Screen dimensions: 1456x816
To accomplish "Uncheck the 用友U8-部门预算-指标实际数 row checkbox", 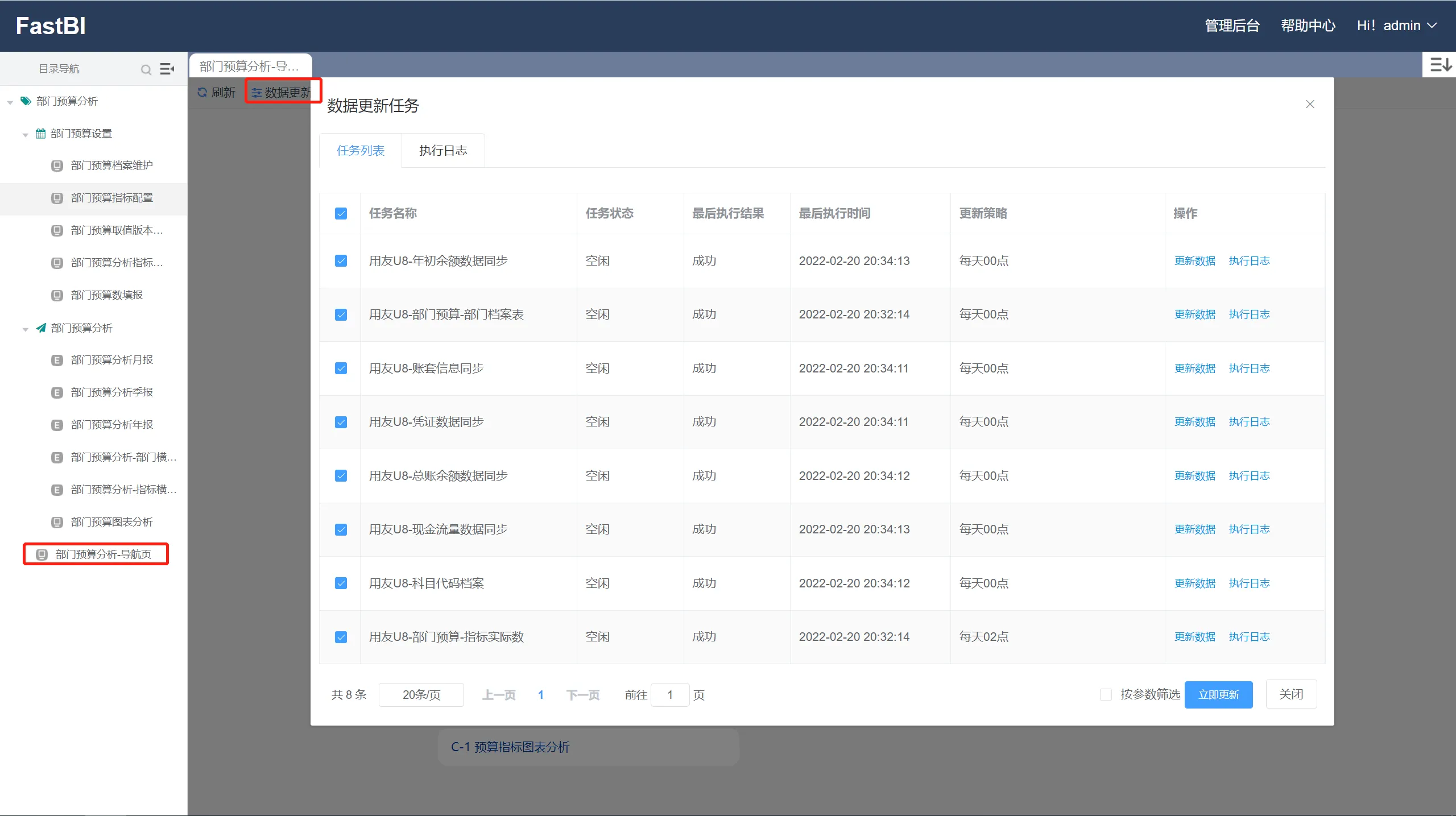I will coord(341,637).
